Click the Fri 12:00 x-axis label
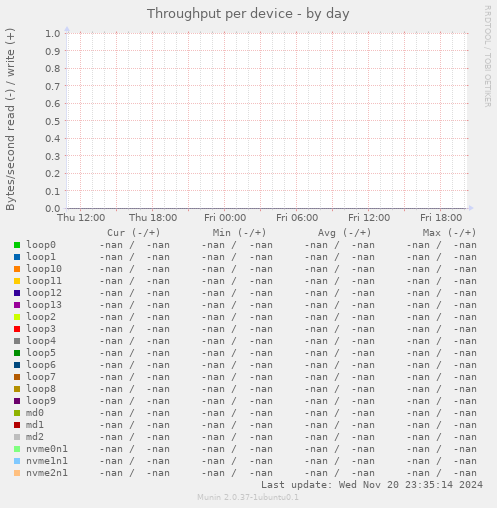This screenshot has width=497, height=508. 369,218
